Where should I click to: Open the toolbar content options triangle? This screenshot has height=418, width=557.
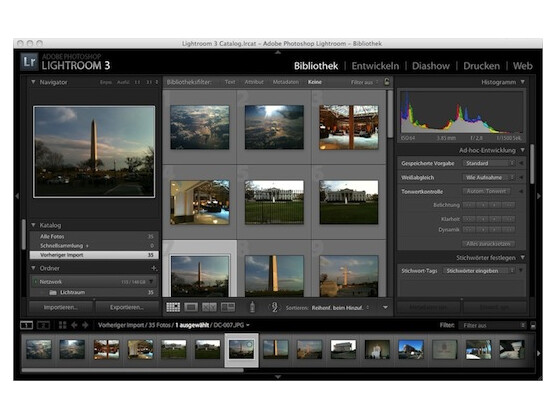[x=385, y=308]
